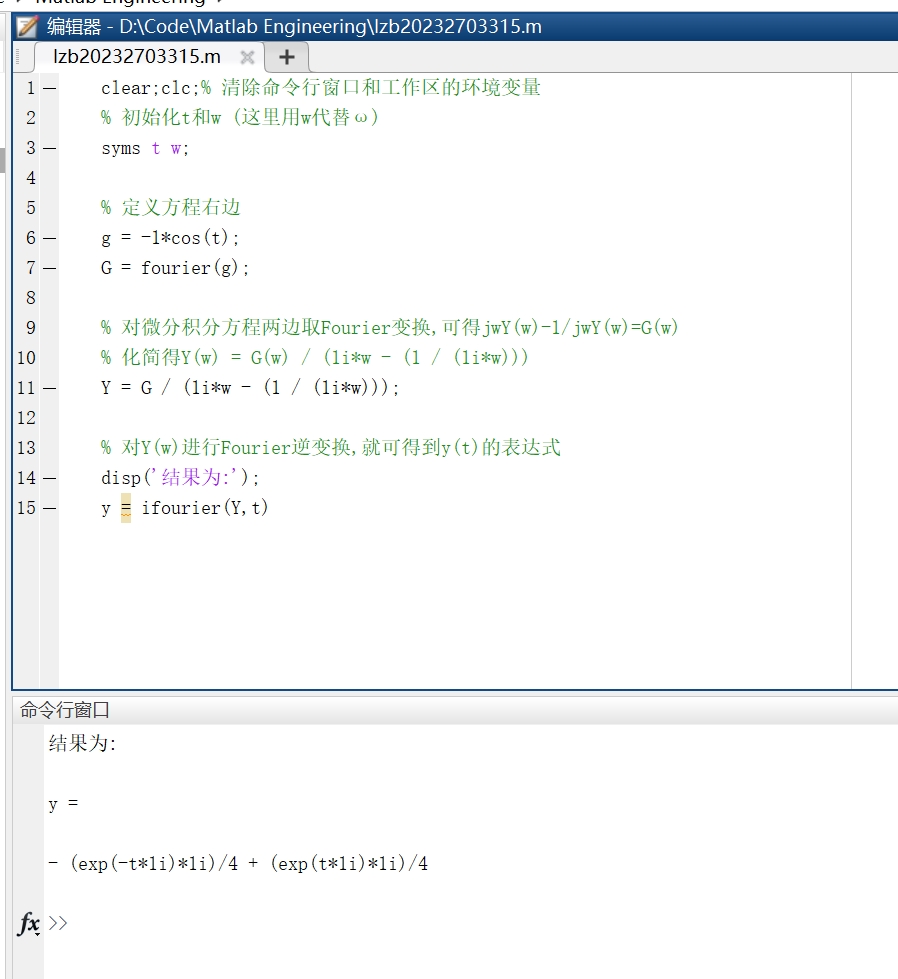This screenshot has height=979, width=898.
Task: Set breakpoint dash on line 3
Action: (x=49, y=149)
